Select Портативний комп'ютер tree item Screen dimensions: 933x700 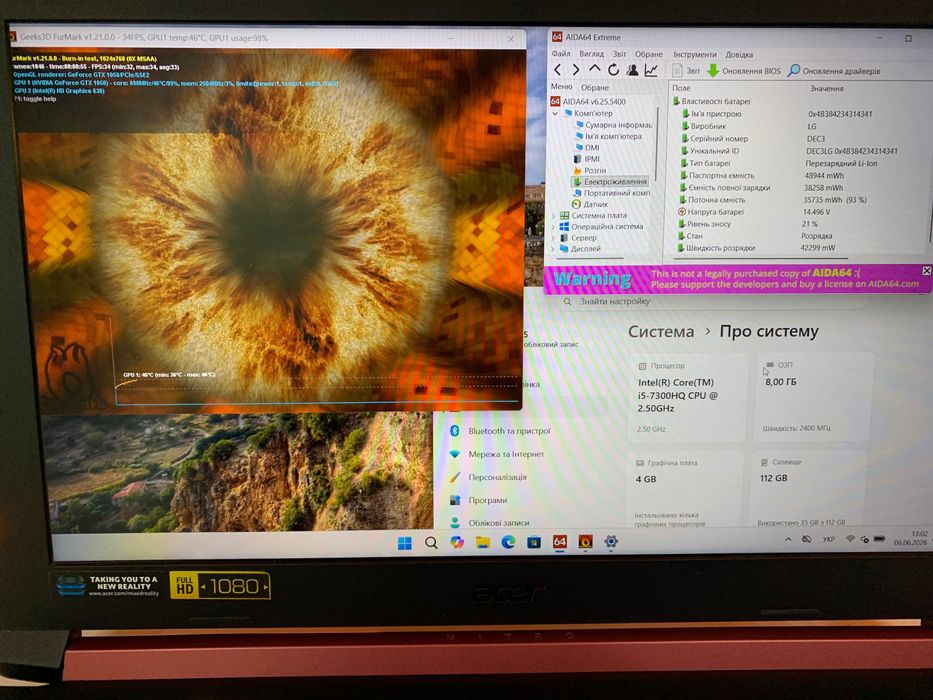(611, 193)
